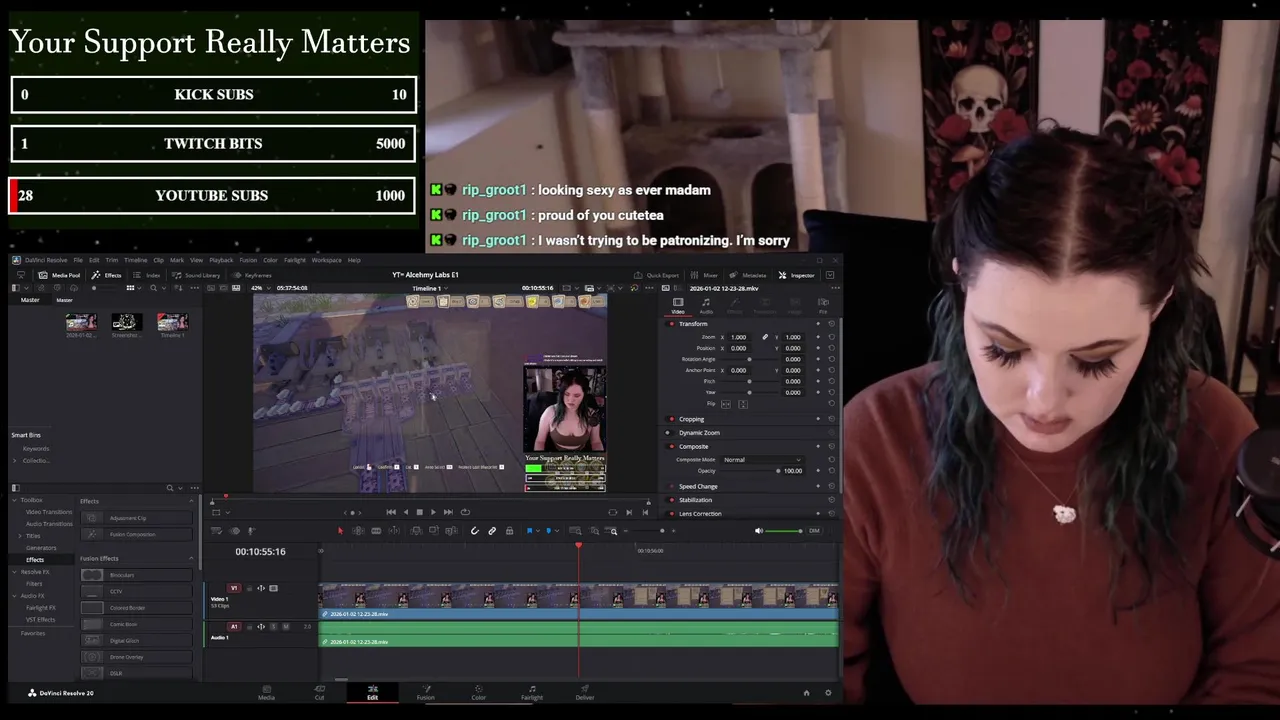The image size is (1280, 720).
Task: Expand the Titles item in Toolbox
Action: [x=21, y=536]
